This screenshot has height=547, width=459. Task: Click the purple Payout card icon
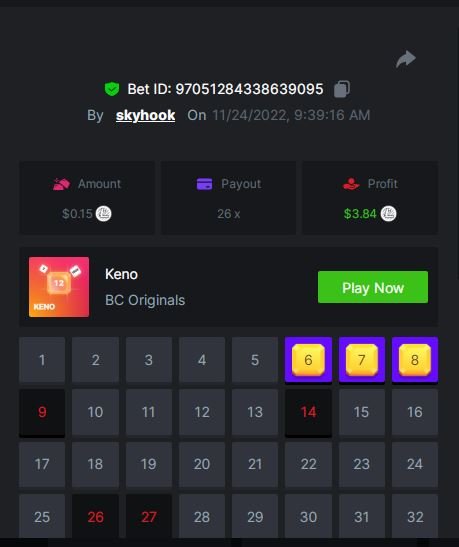[204, 184]
